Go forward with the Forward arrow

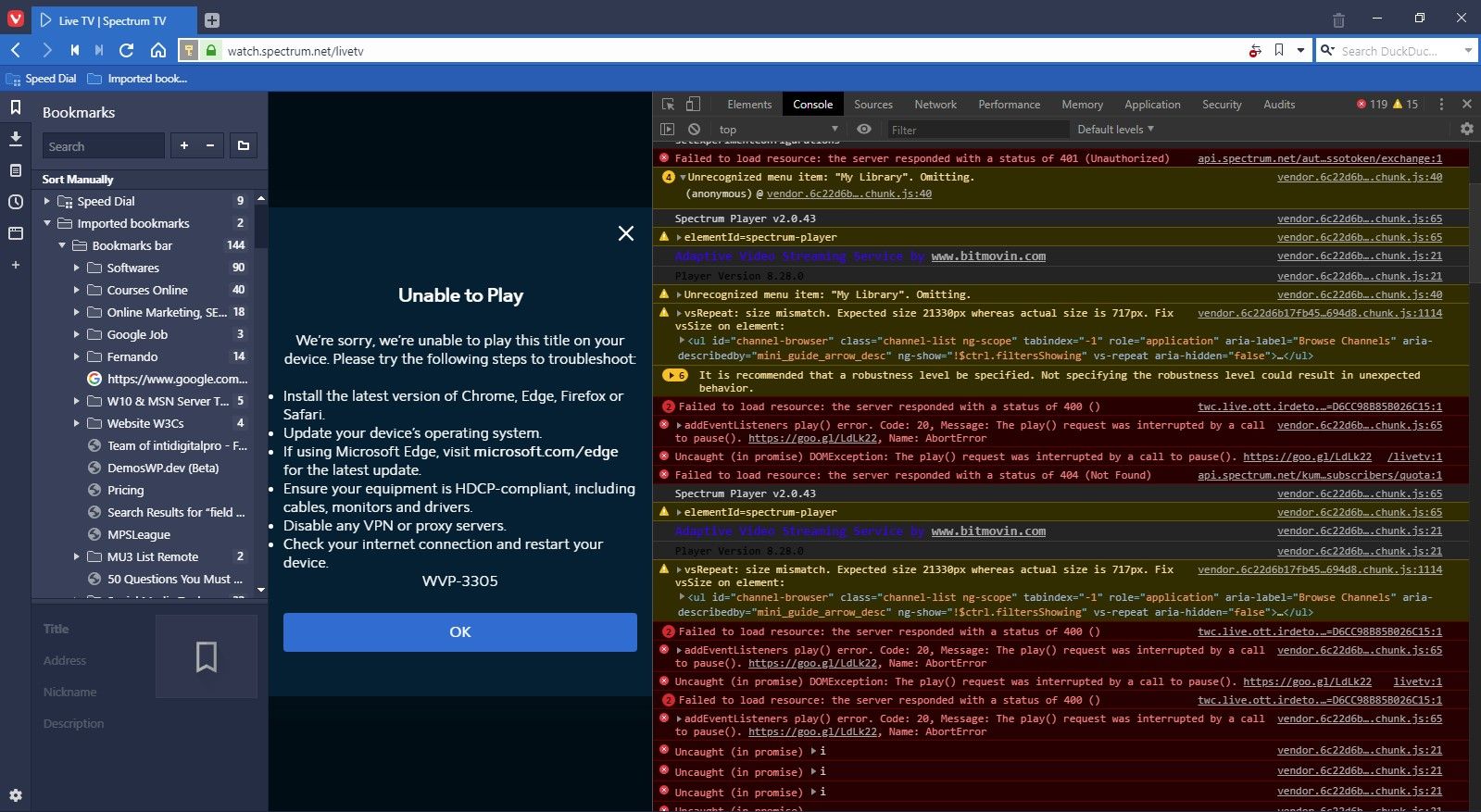click(x=46, y=50)
